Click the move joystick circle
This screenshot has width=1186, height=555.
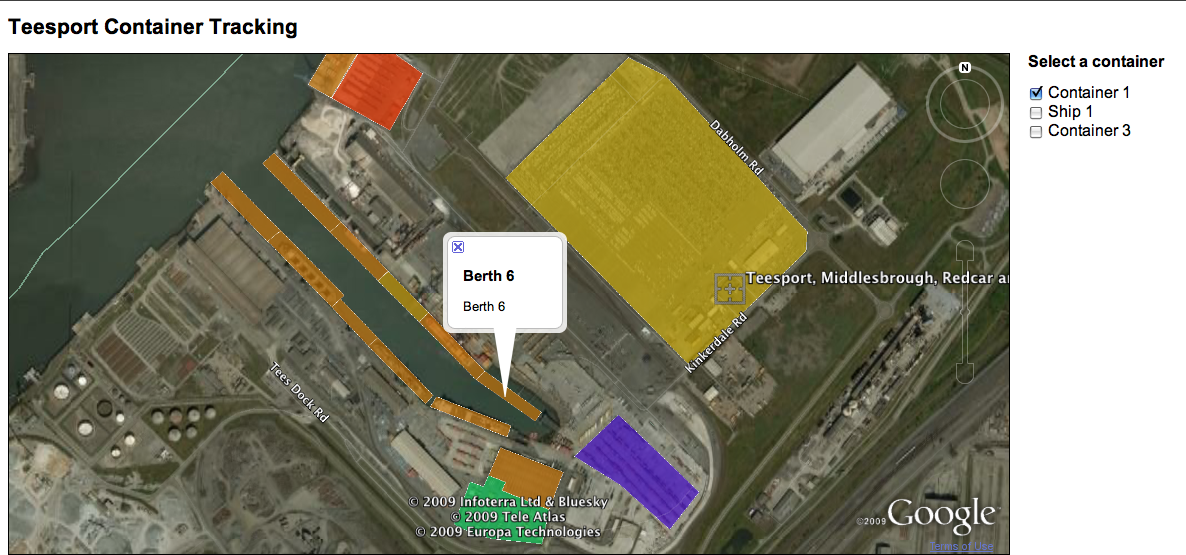(964, 184)
